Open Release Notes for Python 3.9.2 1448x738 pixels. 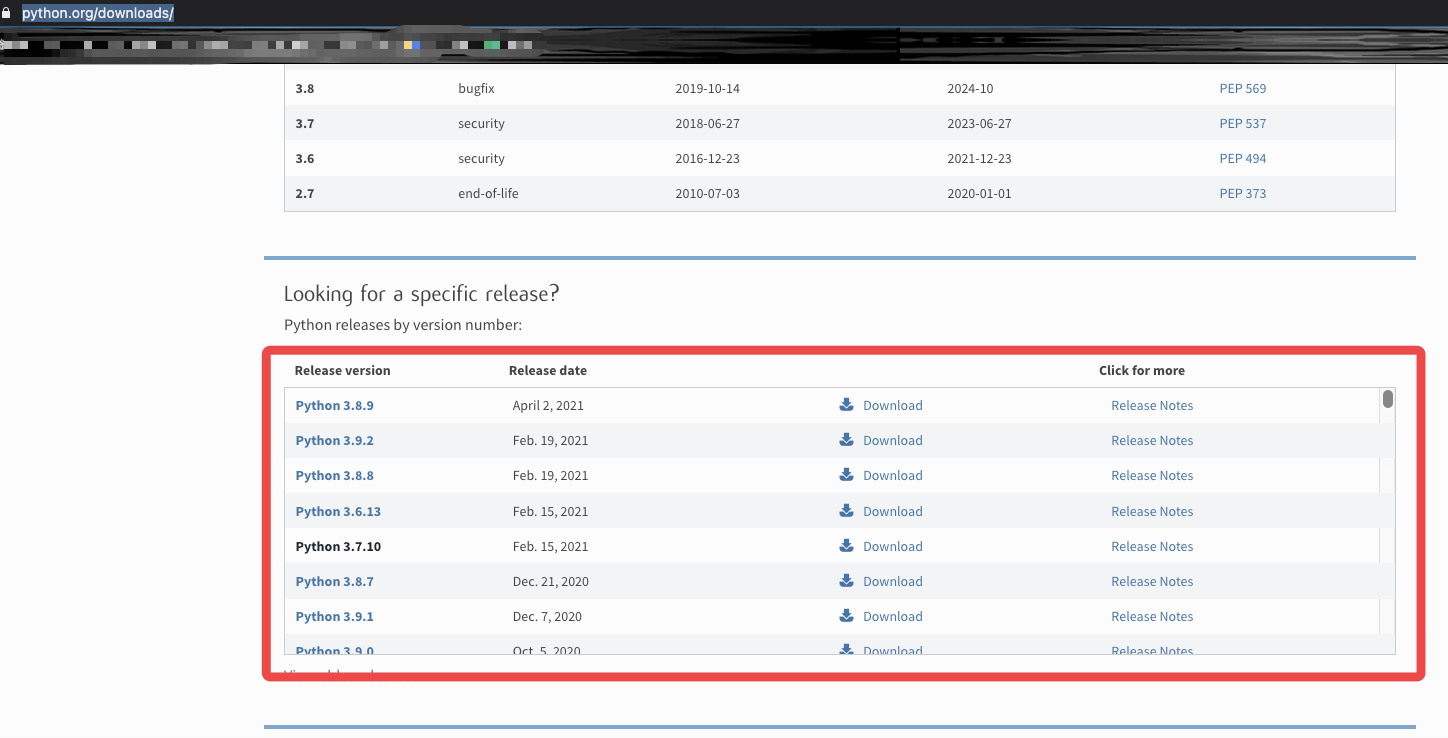tap(1152, 440)
